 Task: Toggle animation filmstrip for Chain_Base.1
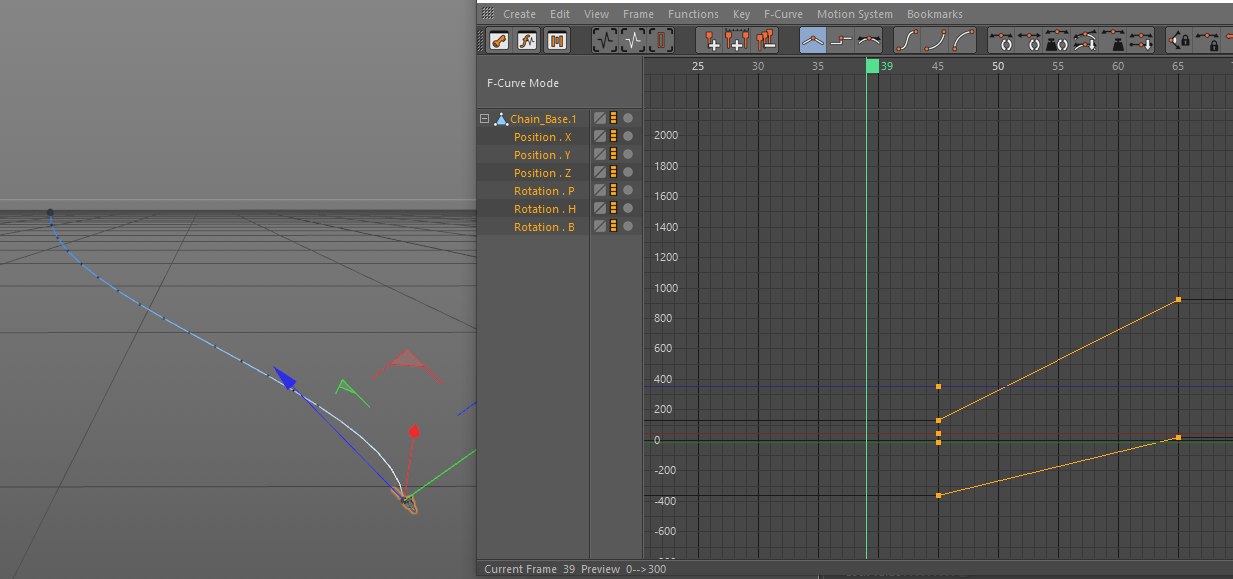click(613, 119)
